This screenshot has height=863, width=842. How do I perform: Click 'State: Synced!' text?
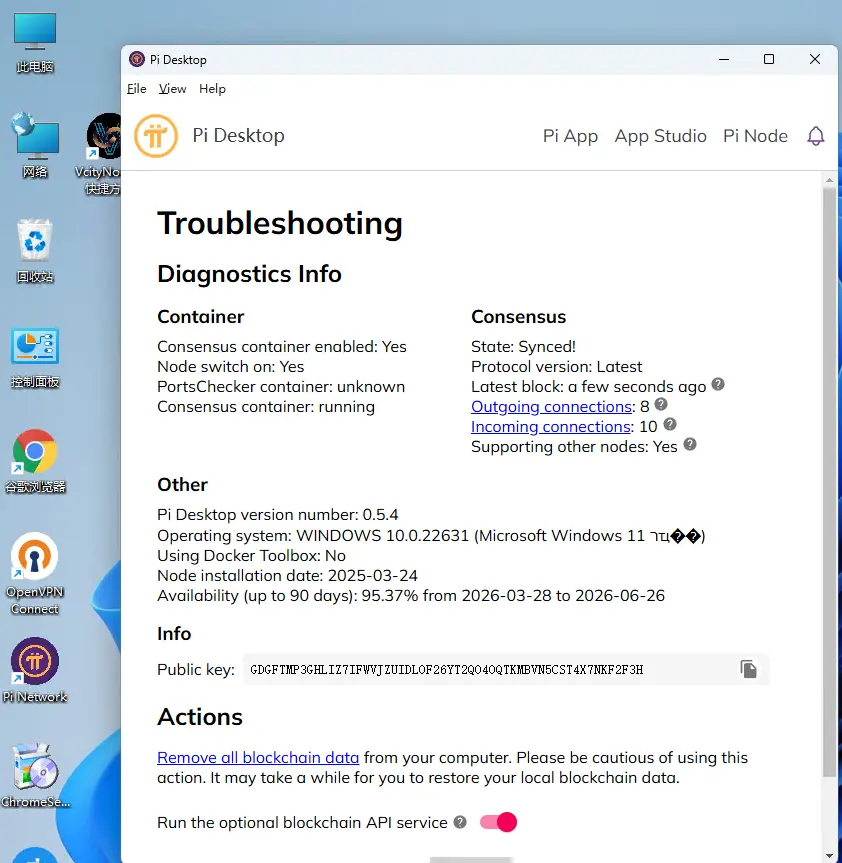[523, 347]
